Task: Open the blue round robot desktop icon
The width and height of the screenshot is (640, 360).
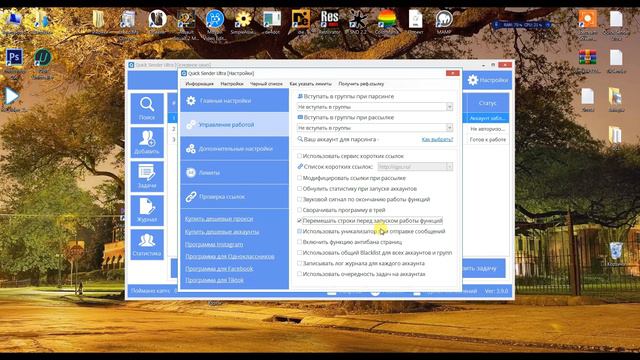Action: [215, 19]
